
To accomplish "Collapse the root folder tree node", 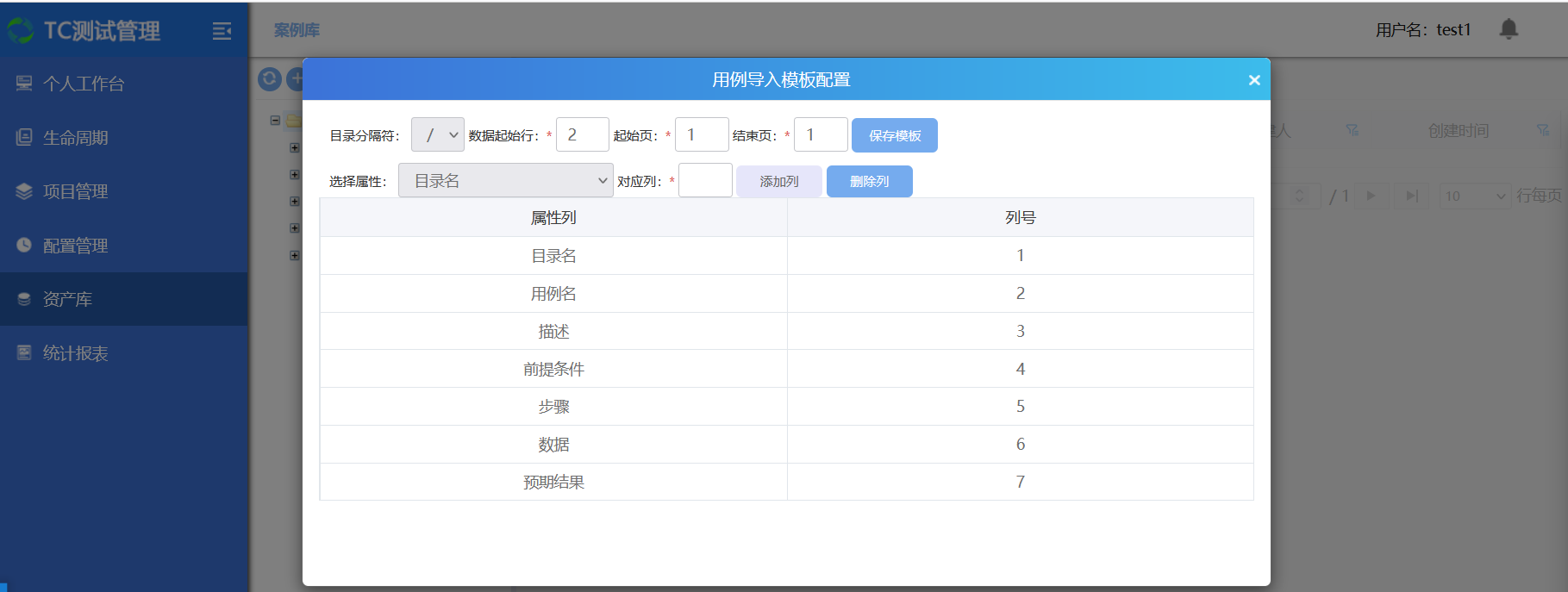I will [275, 121].
